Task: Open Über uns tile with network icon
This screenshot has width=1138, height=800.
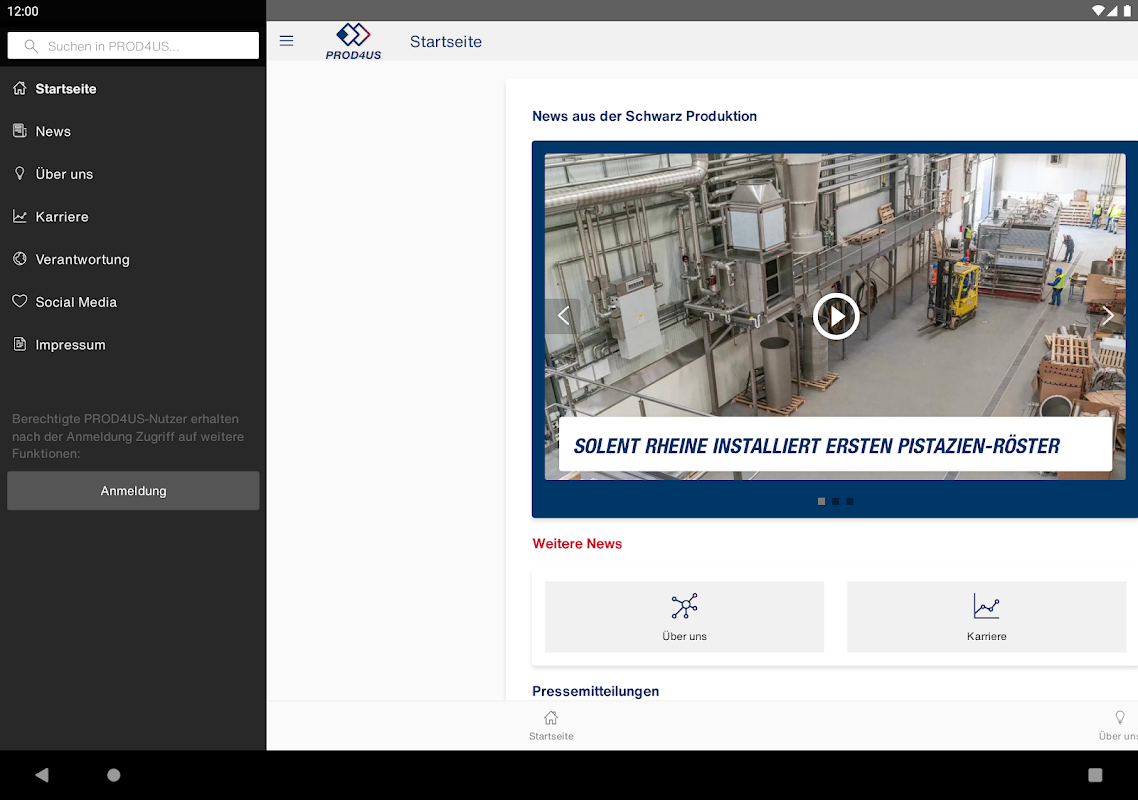Action: [x=684, y=616]
